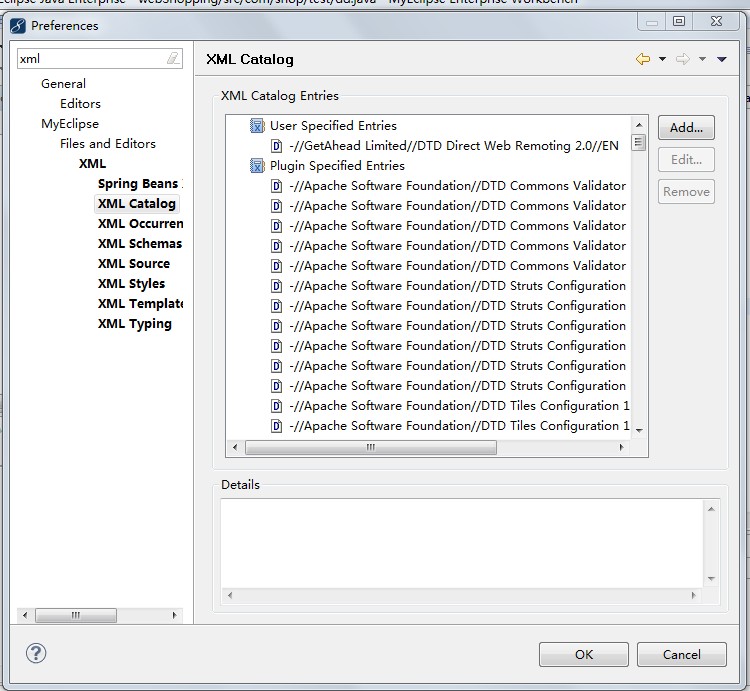Click DTD icon of first Struts Configuration entry
Viewport: 750px width, 691px height.
[x=276, y=286]
